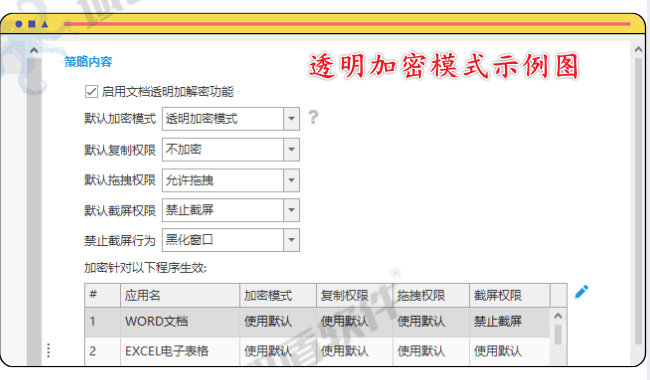The height and width of the screenshot is (380, 650).
Task: Click the right window scroll-up arrow
Action: point(638,49)
